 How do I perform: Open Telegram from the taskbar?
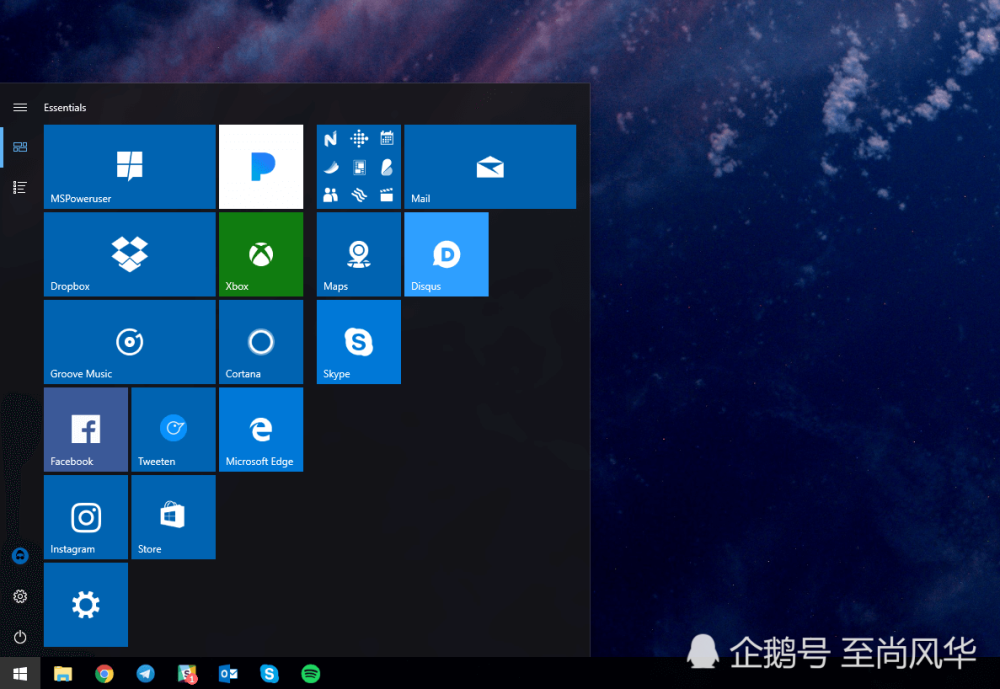coord(145,673)
